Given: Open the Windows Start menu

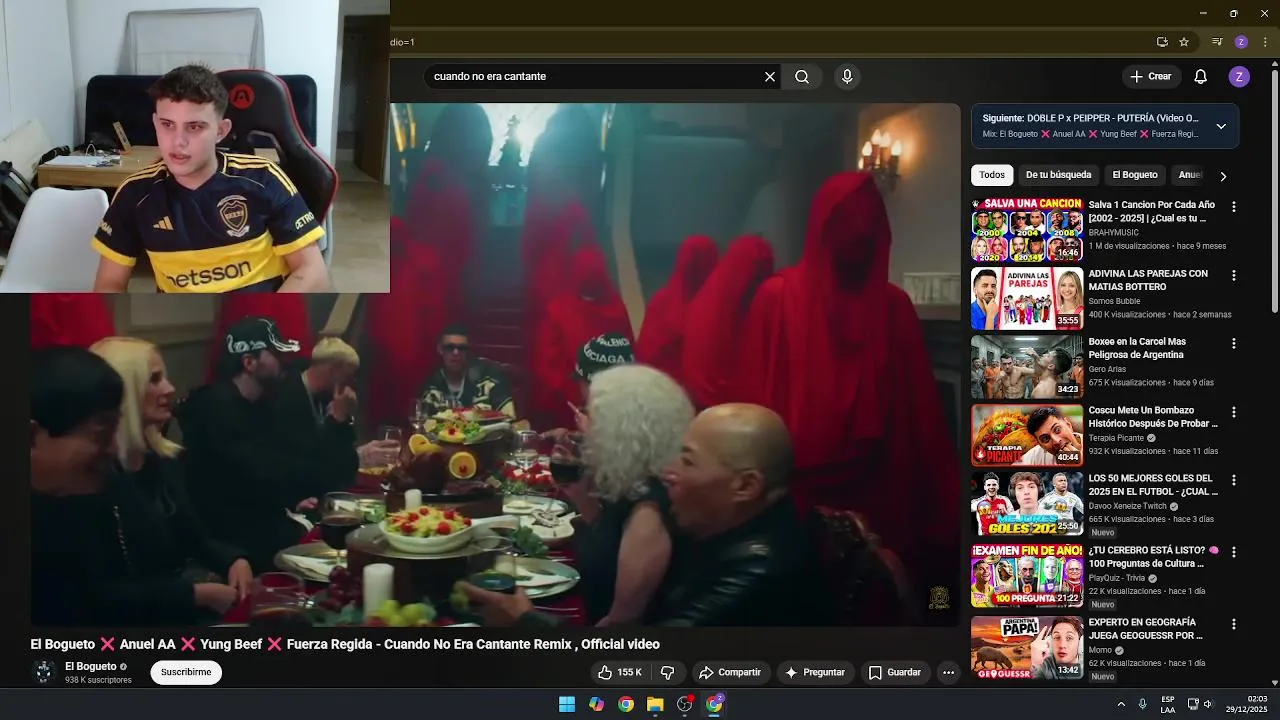Looking at the screenshot, I should coord(567,704).
